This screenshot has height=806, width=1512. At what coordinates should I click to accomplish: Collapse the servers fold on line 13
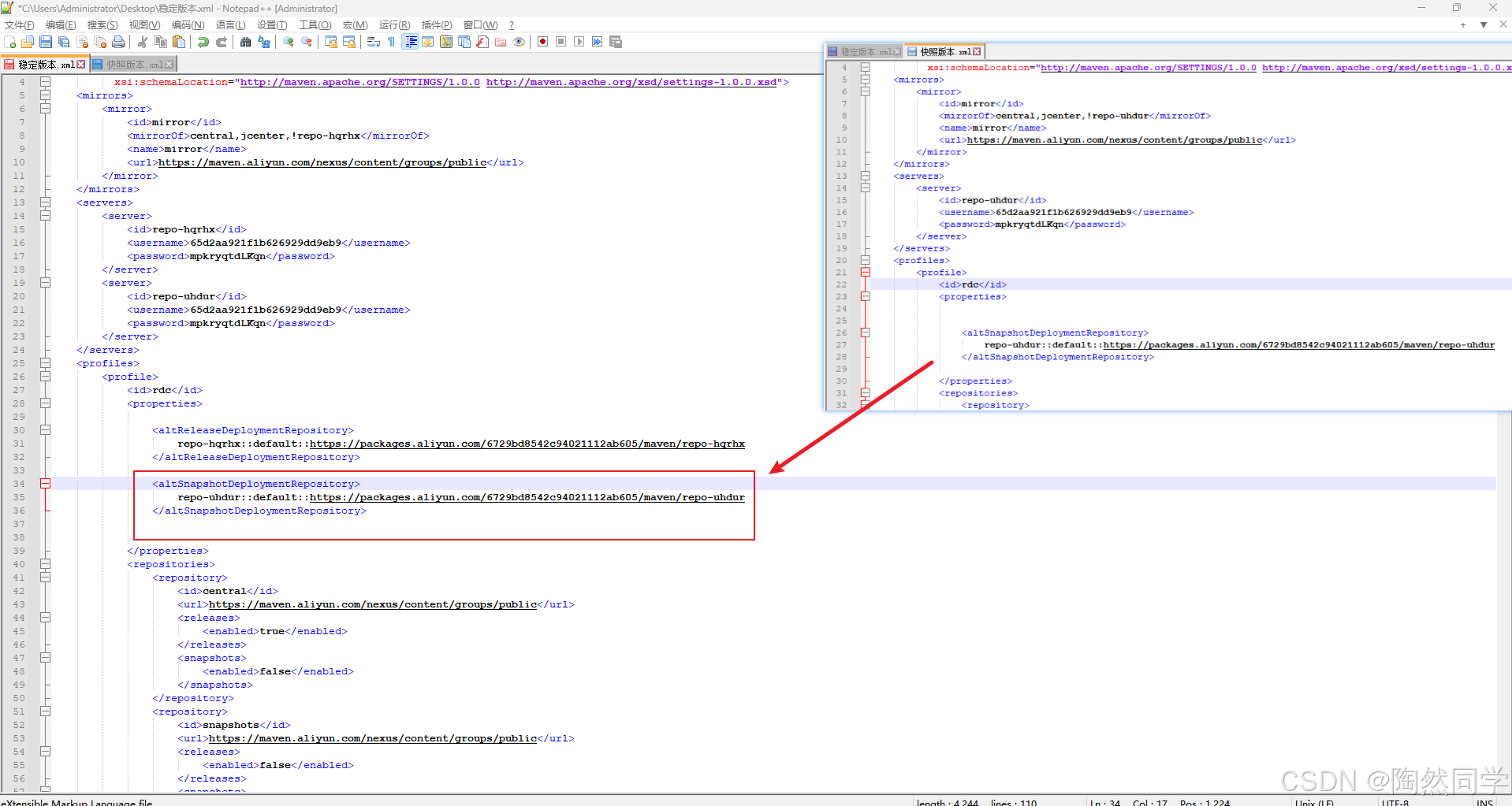[x=46, y=202]
